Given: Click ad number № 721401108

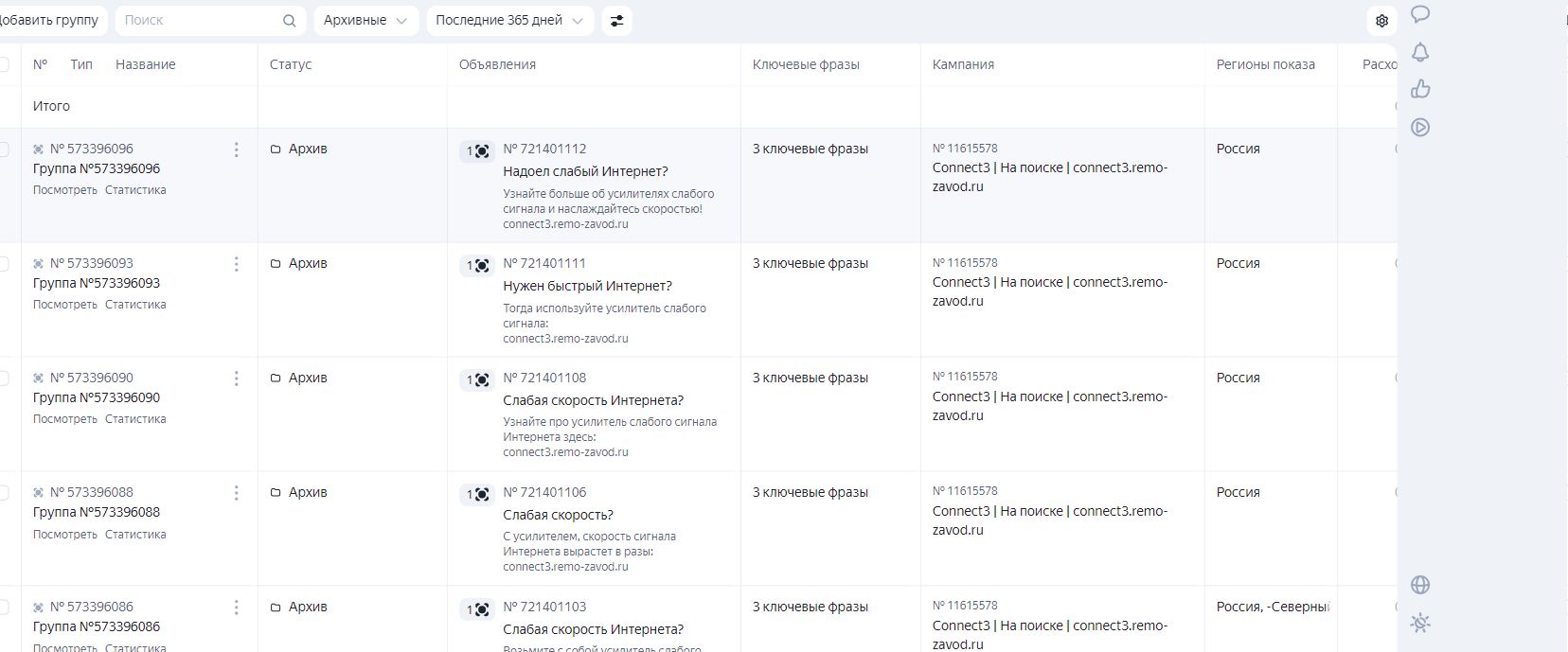Looking at the screenshot, I should point(544,378).
